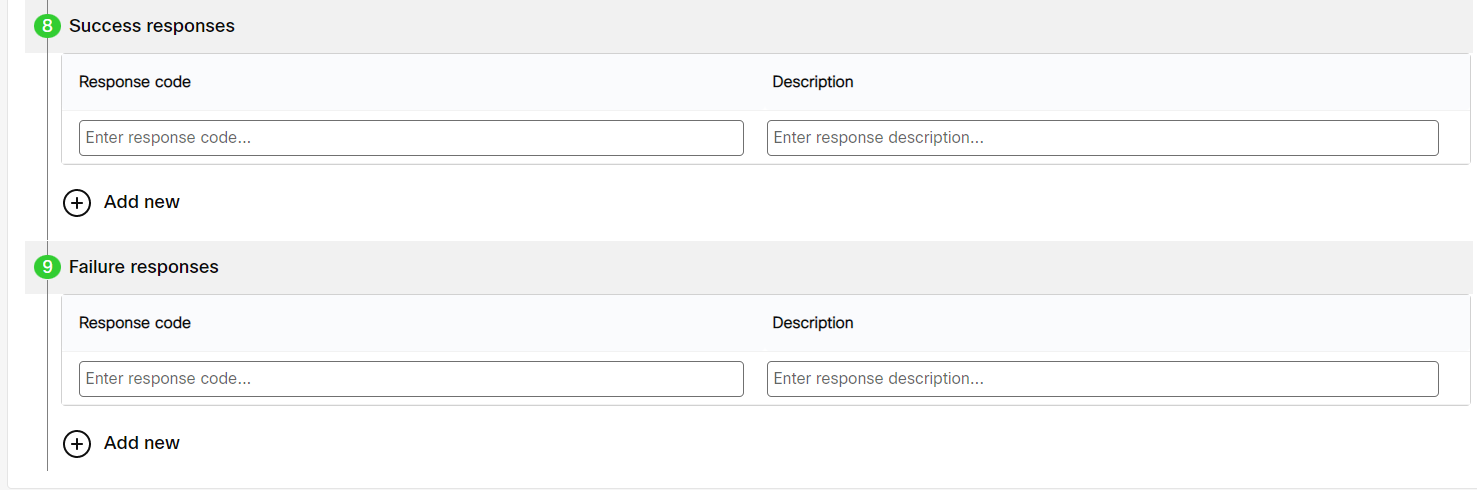The image size is (1477, 490).
Task: Select the Add new label under Failure responses
Action: pos(142,443)
